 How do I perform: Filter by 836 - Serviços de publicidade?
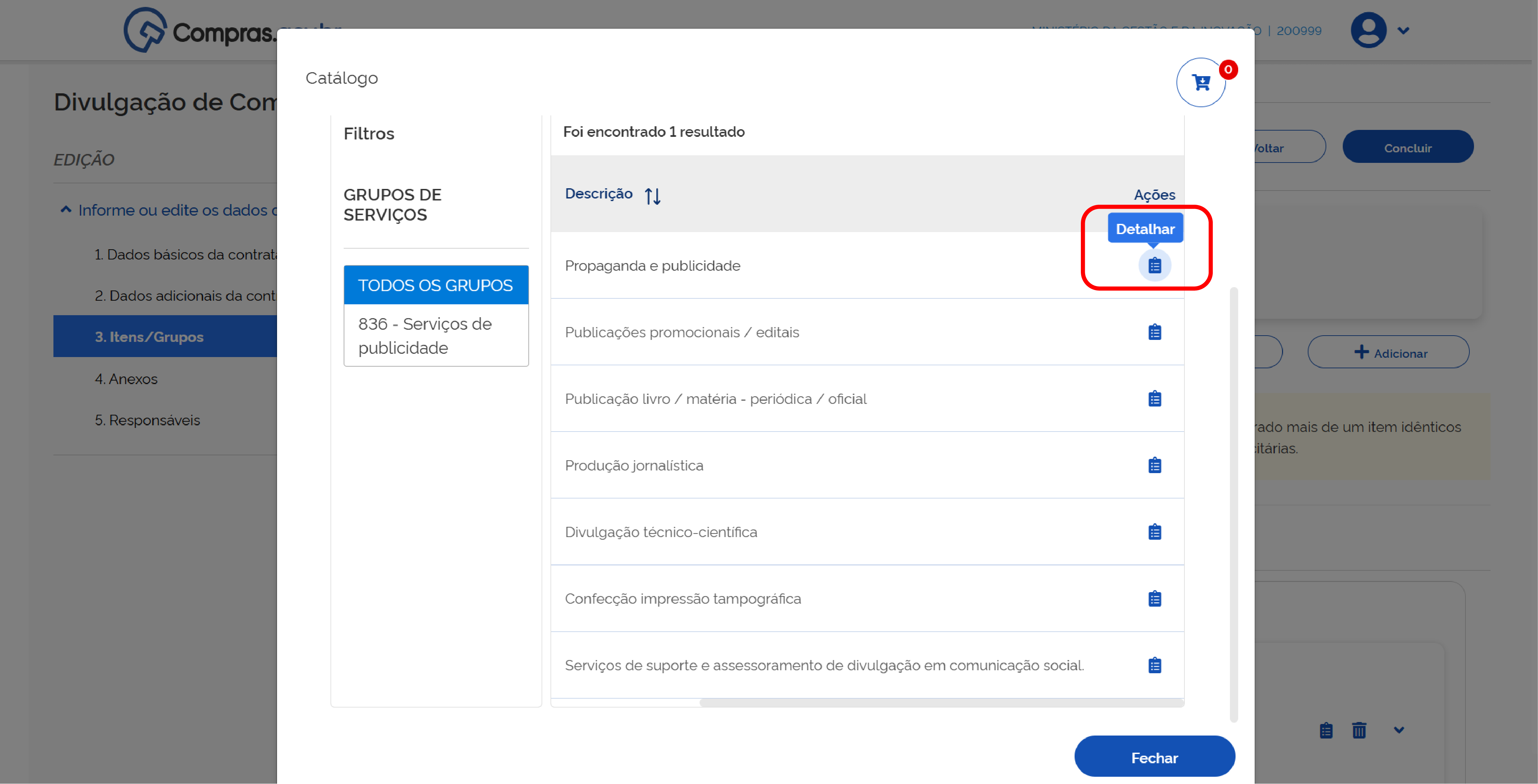[436, 335]
